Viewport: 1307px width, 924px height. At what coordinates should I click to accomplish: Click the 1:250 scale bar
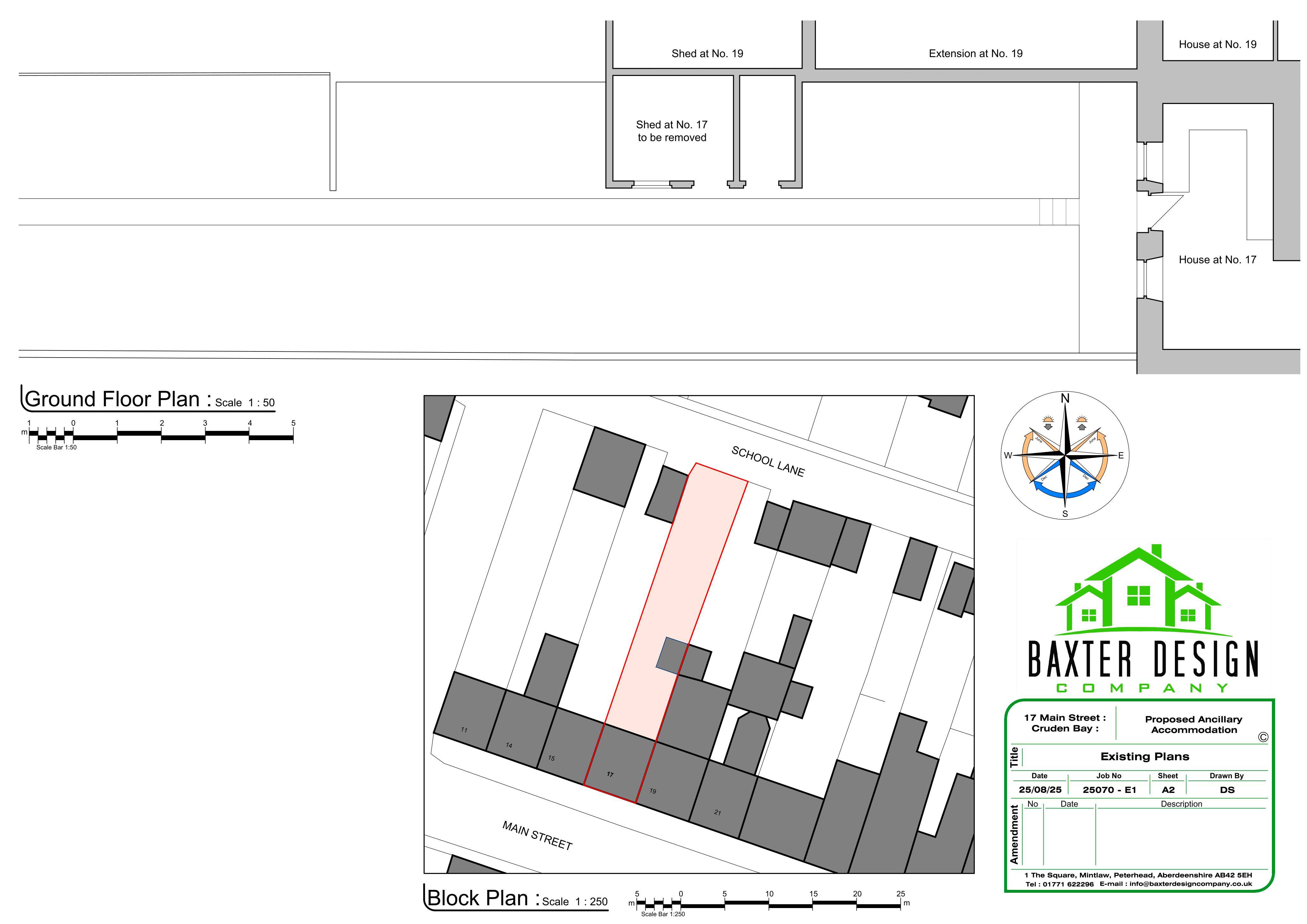[769, 902]
